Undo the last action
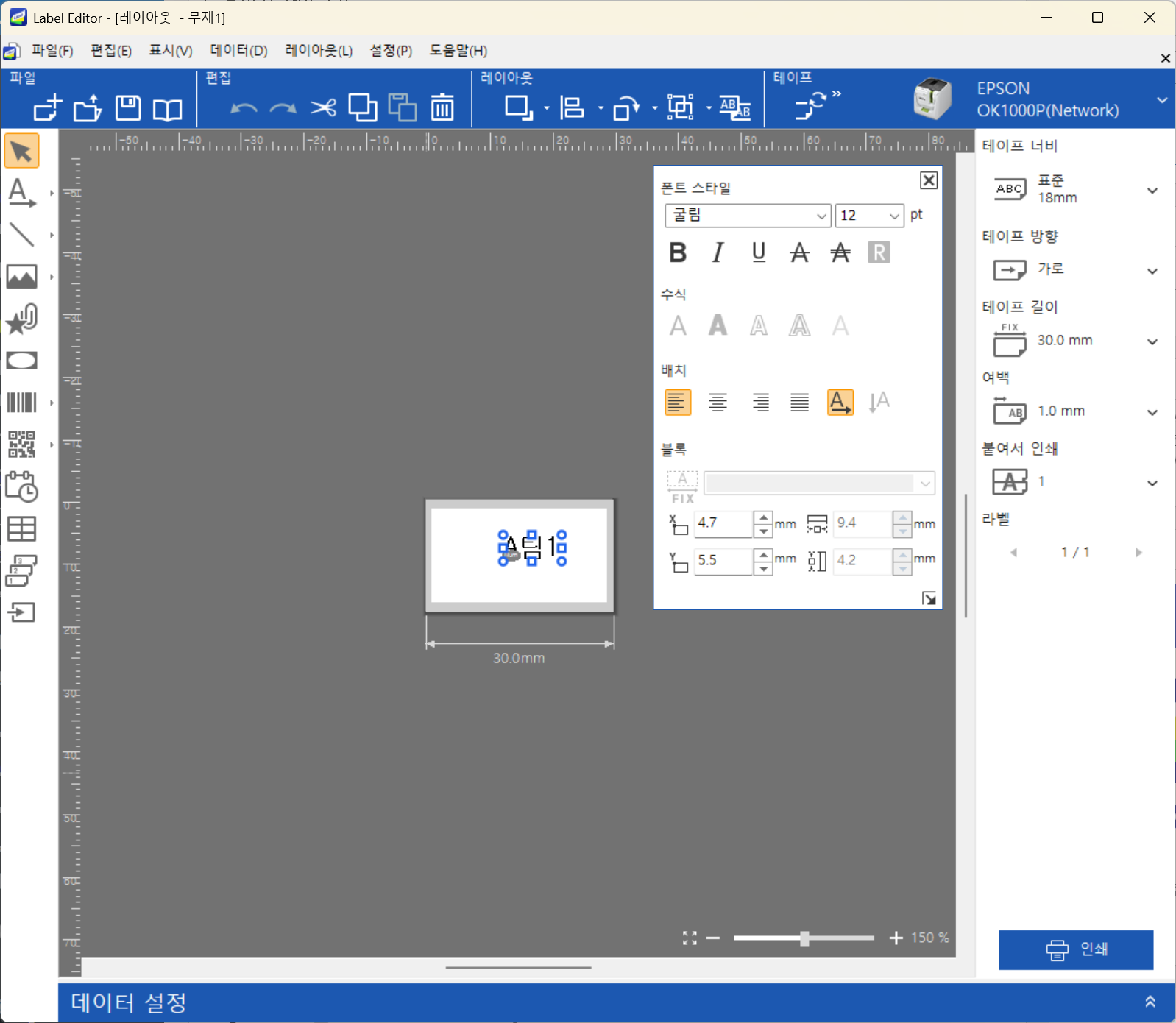This screenshot has height=1023, width=1176. [x=244, y=109]
